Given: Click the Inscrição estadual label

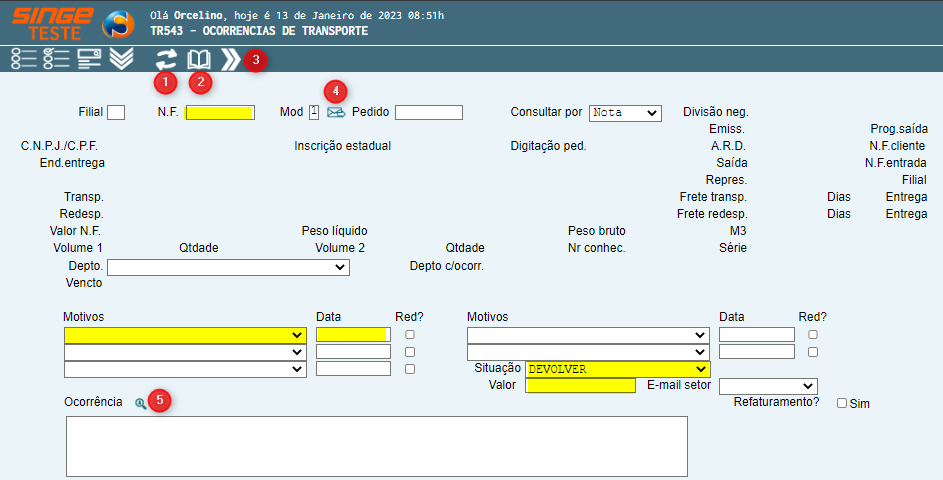Looking at the screenshot, I should [343, 146].
